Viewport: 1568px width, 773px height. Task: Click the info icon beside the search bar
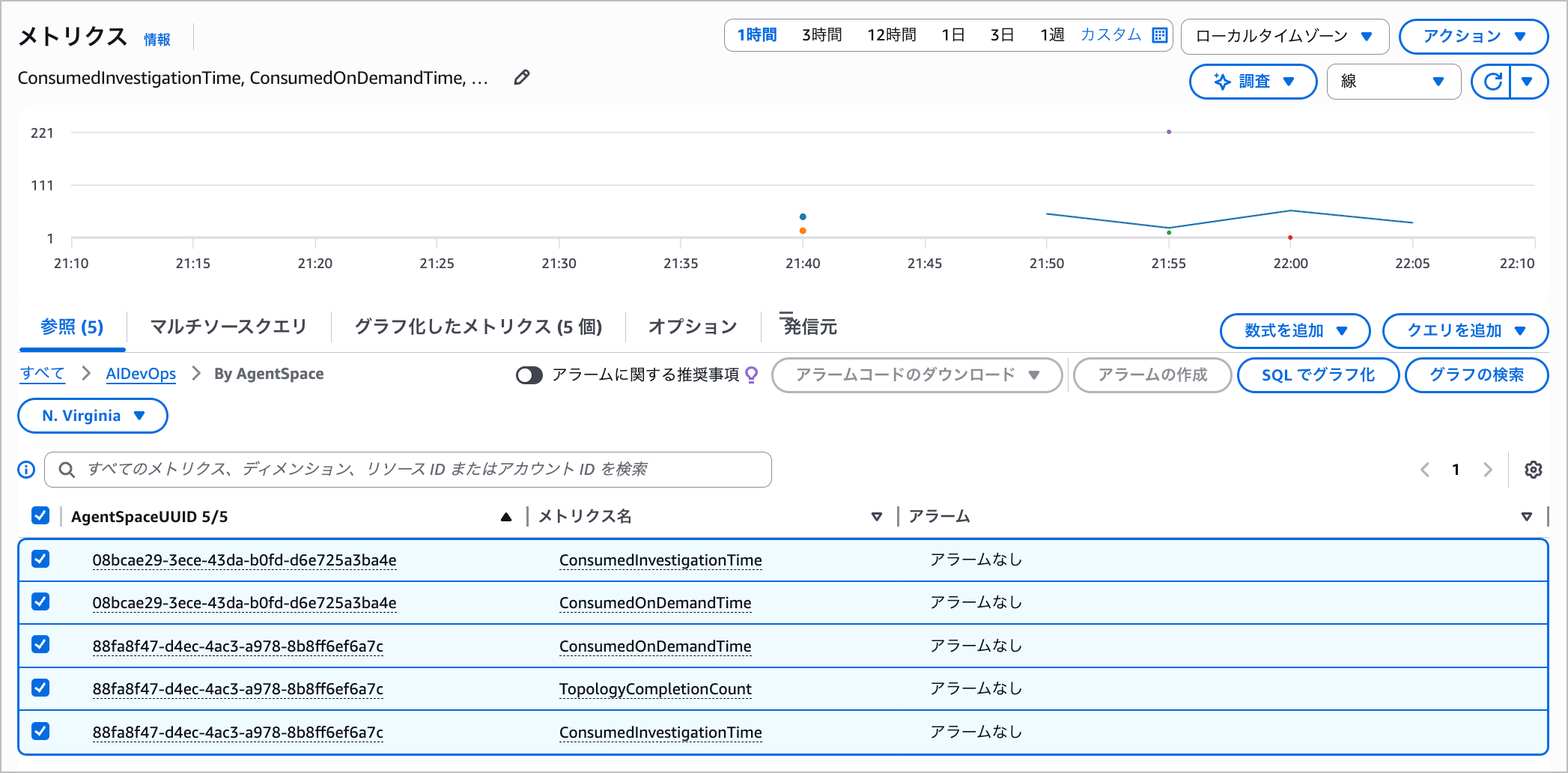pyautogui.click(x=25, y=470)
